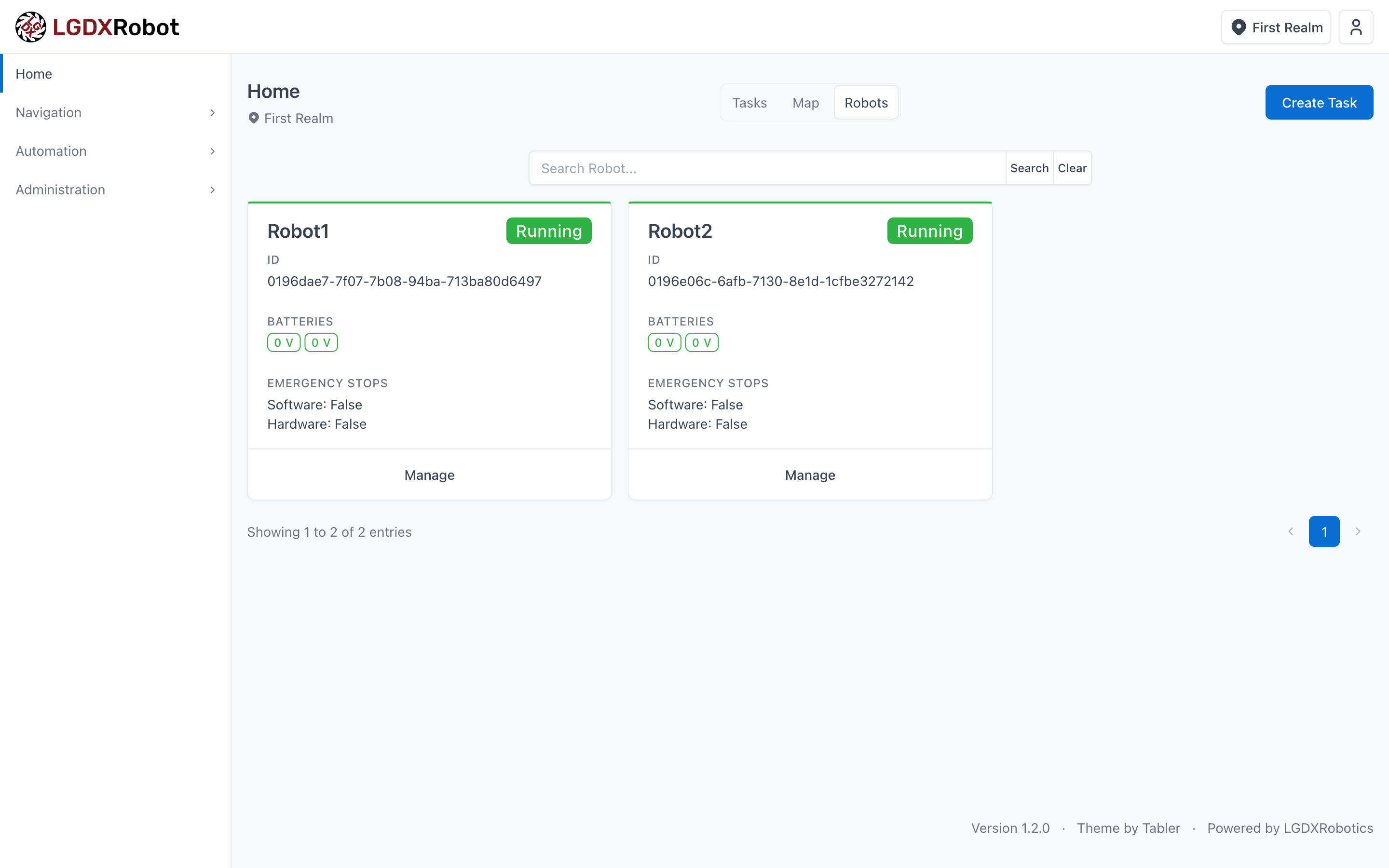Screen dimensions: 1389x868
Task: Click the Search Robot input field
Action: 767,168
